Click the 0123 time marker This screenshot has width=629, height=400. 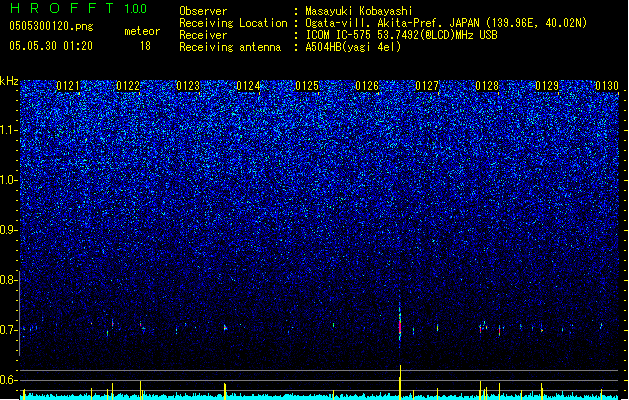(188, 86)
